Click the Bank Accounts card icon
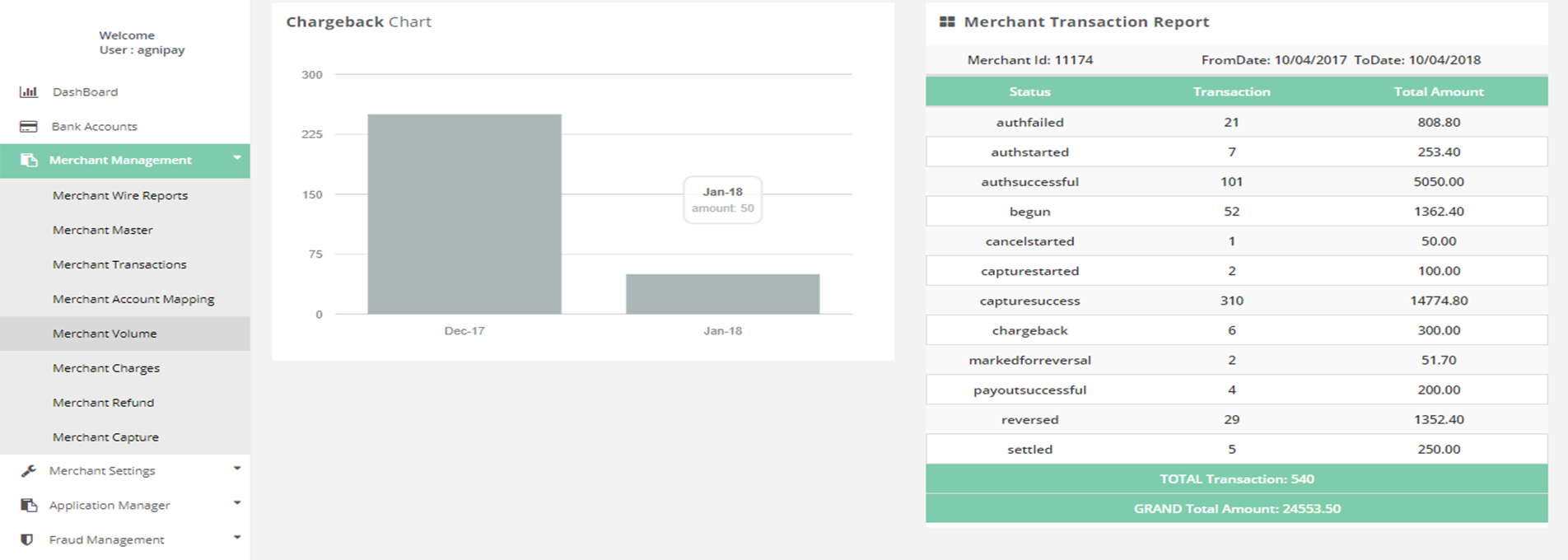The height and width of the screenshot is (560, 1568). [x=29, y=127]
